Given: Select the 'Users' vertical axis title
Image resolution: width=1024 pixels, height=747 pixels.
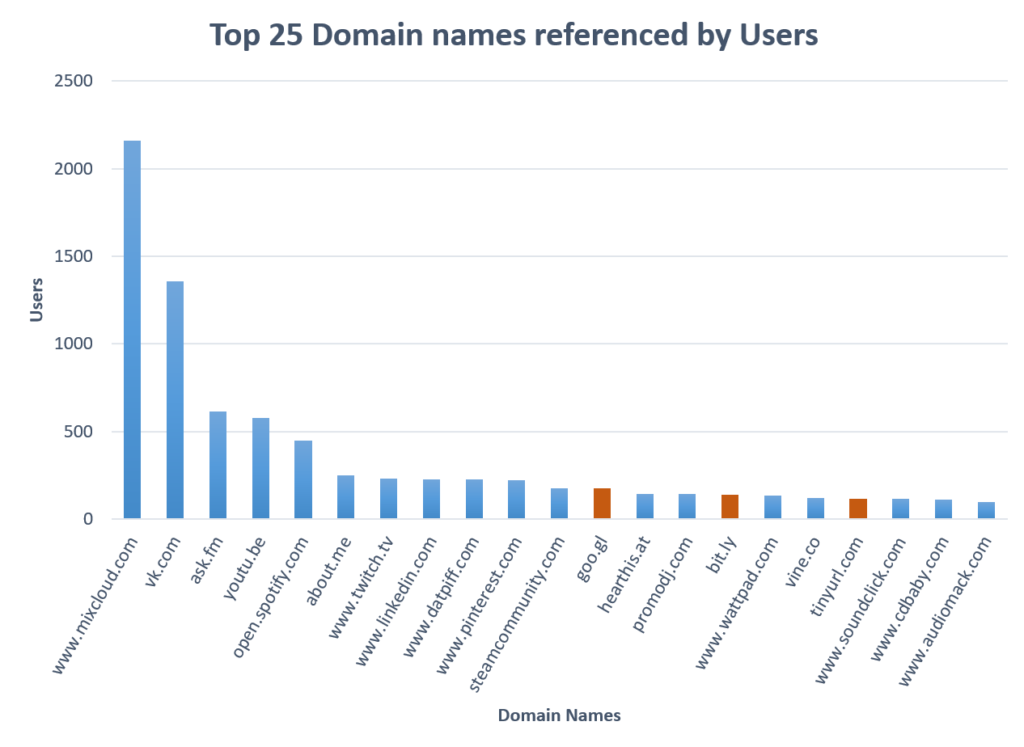Looking at the screenshot, I should tap(37, 300).
